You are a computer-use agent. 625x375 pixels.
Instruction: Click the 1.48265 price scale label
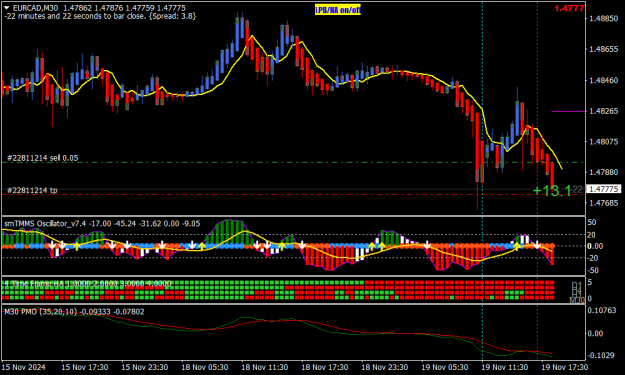604,111
